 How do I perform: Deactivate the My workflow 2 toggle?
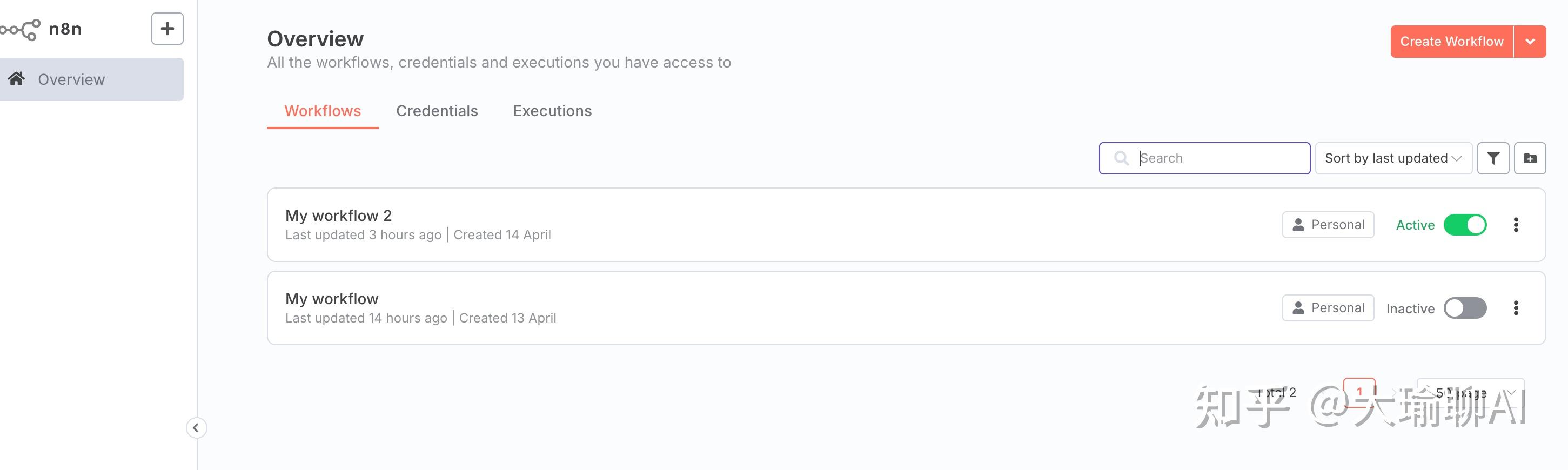[1464, 225]
